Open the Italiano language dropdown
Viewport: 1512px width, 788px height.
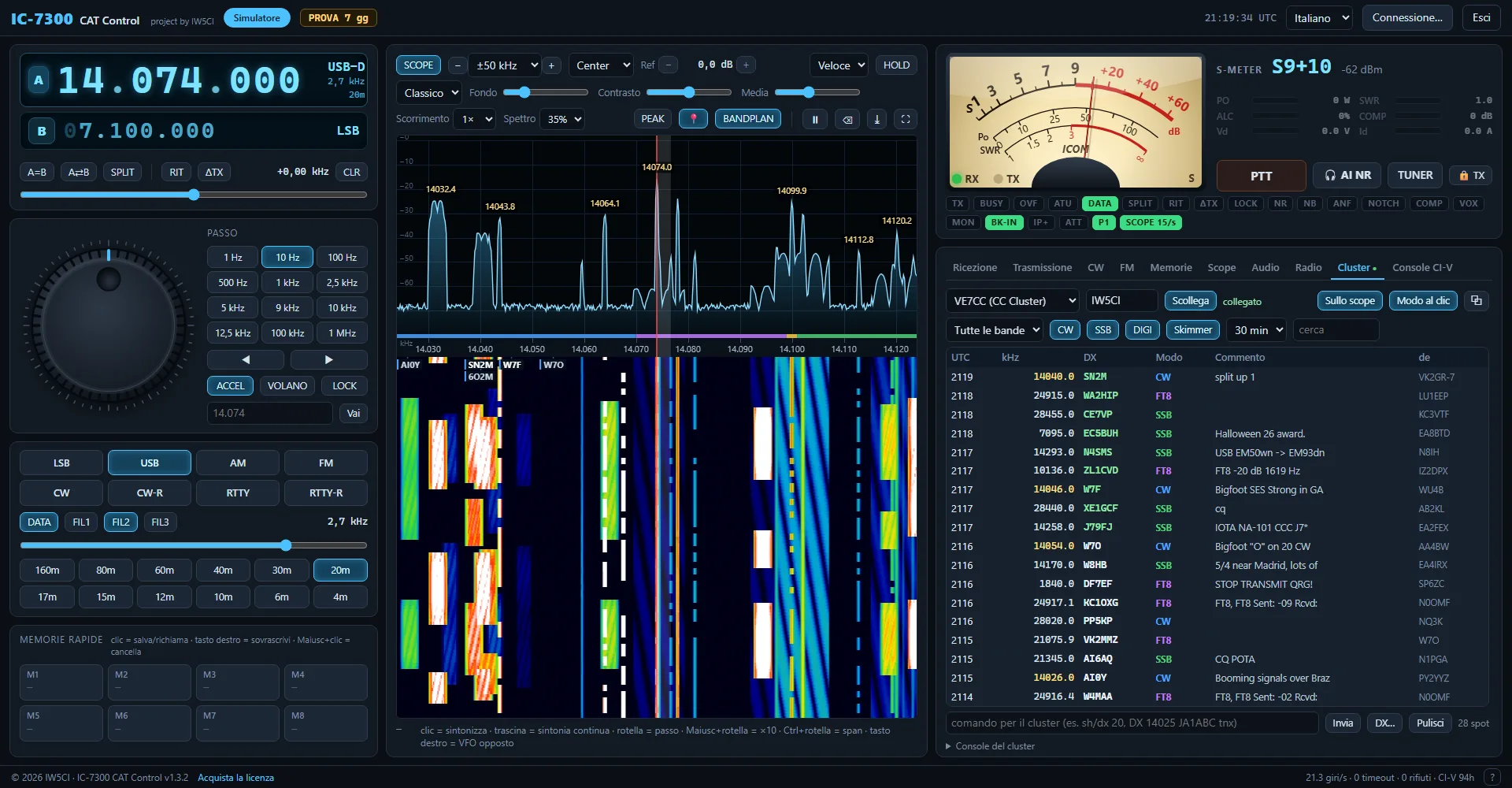(1320, 18)
